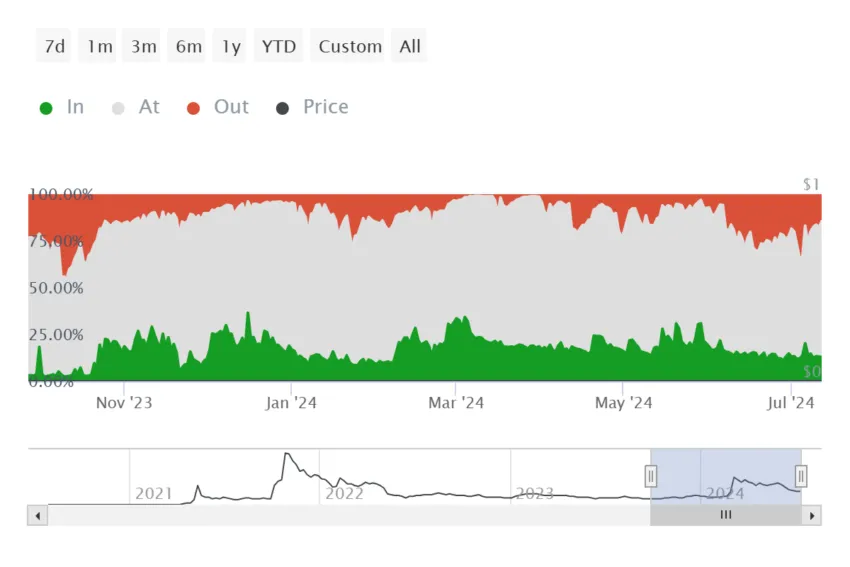850x567 pixels.
Task: Show year-to-date with YTD button
Action: pyautogui.click(x=279, y=46)
